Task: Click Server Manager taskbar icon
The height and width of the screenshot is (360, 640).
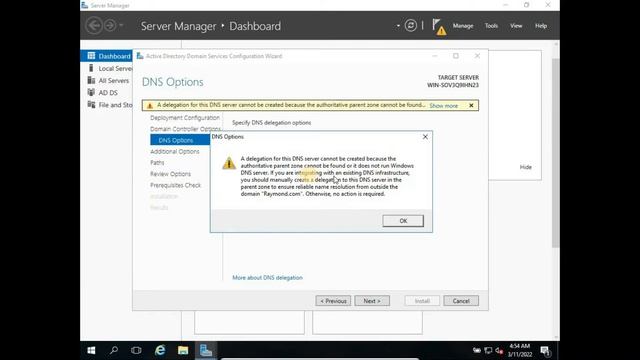Action: coord(206,350)
